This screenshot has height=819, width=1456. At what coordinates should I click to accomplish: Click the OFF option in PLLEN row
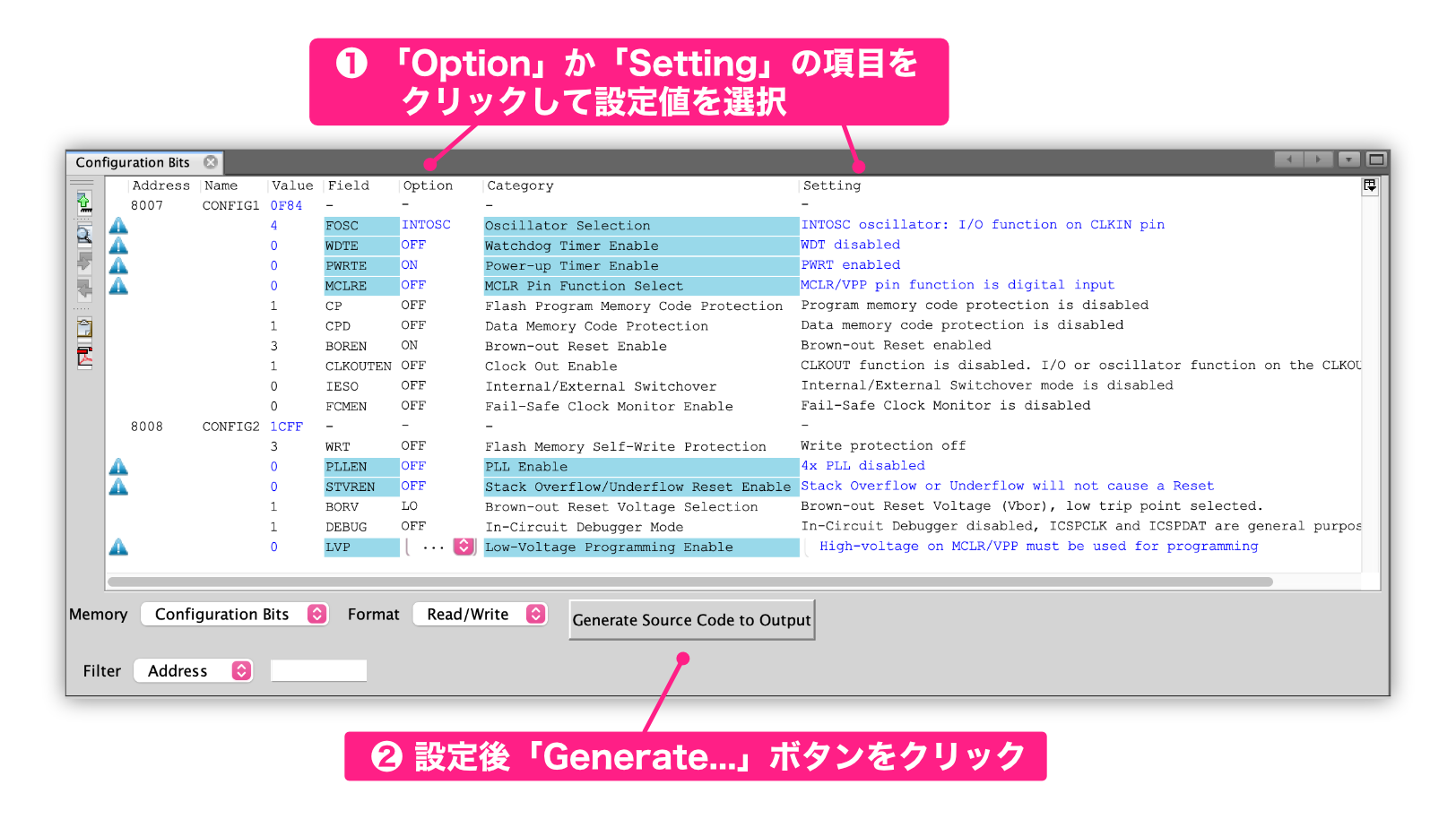pyautogui.click(x=413, y=466)
